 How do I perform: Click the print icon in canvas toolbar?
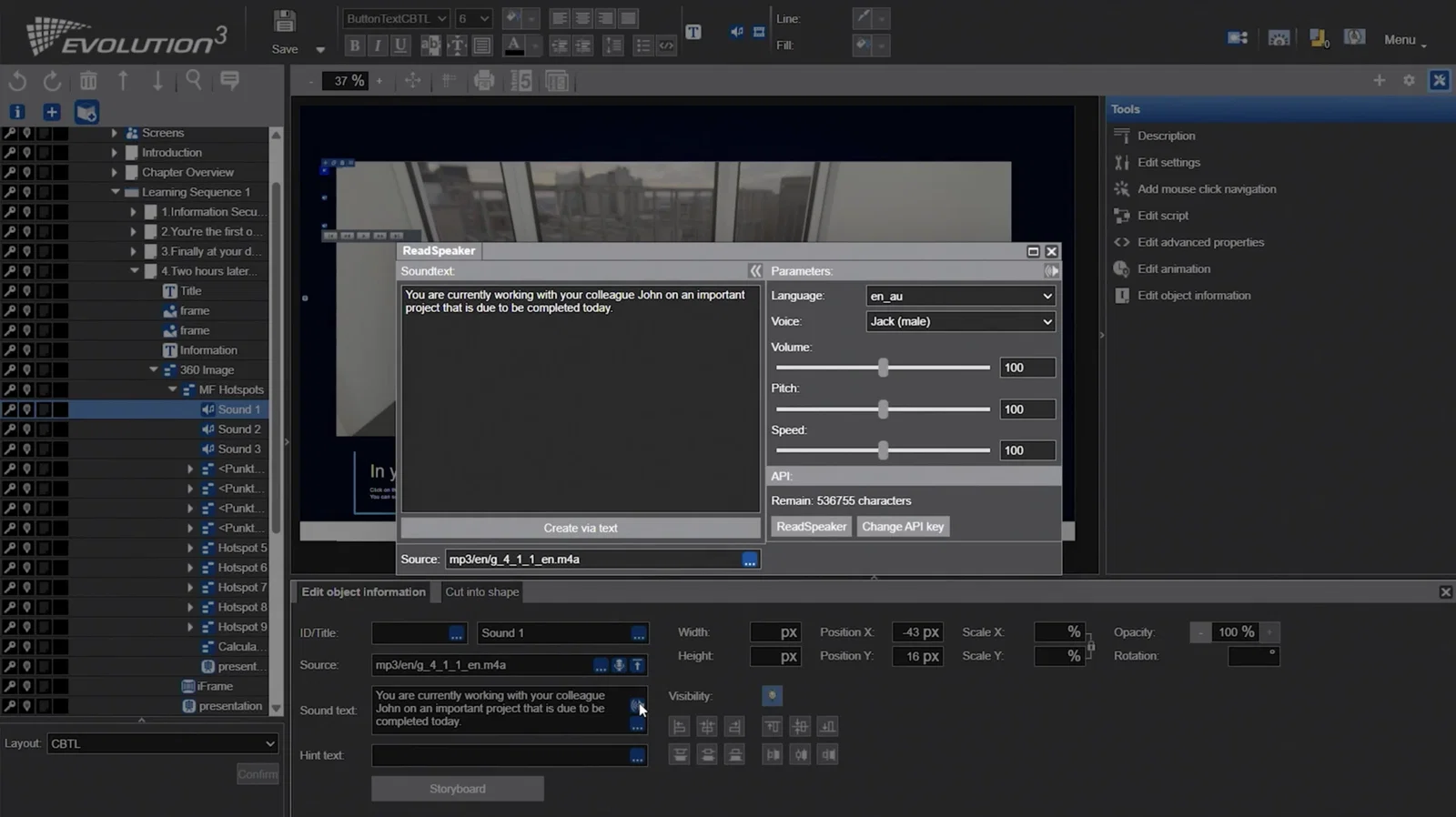pos(484,81)
